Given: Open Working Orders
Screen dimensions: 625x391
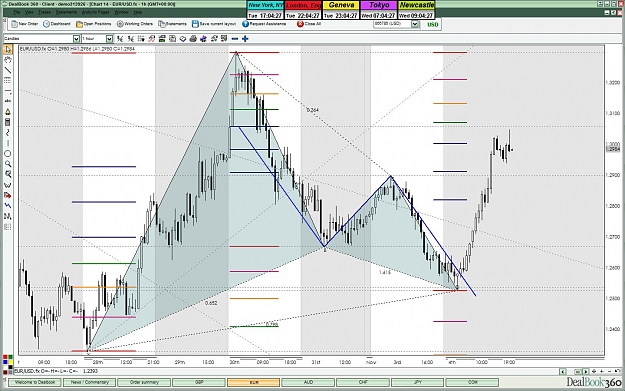Looking at the screenshot, I should point(135,24).
